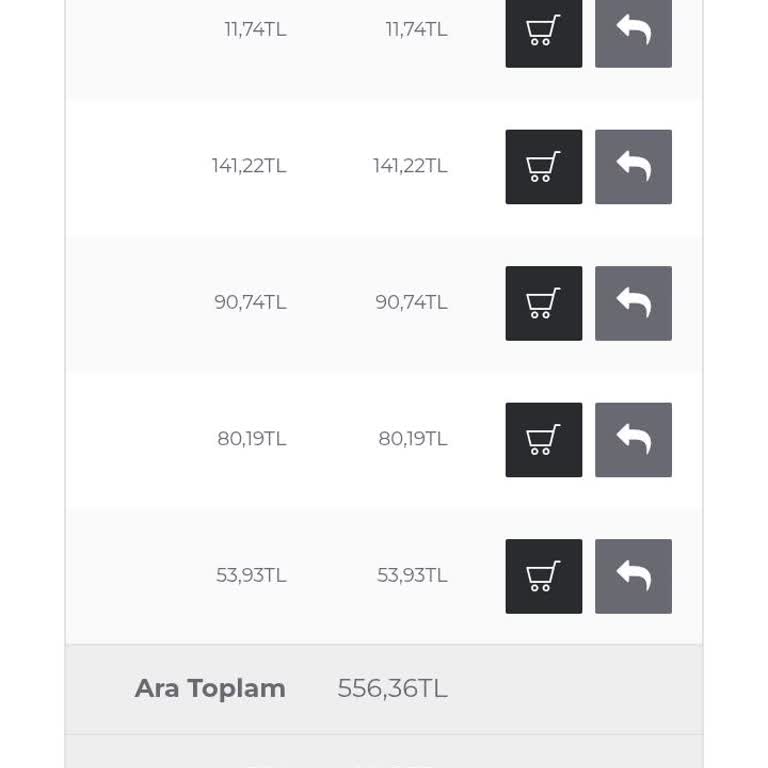This screenshot has height=768, width=768.
Task: Click the 556,36TL subtotal amount
Action: [x=392, y=688]
